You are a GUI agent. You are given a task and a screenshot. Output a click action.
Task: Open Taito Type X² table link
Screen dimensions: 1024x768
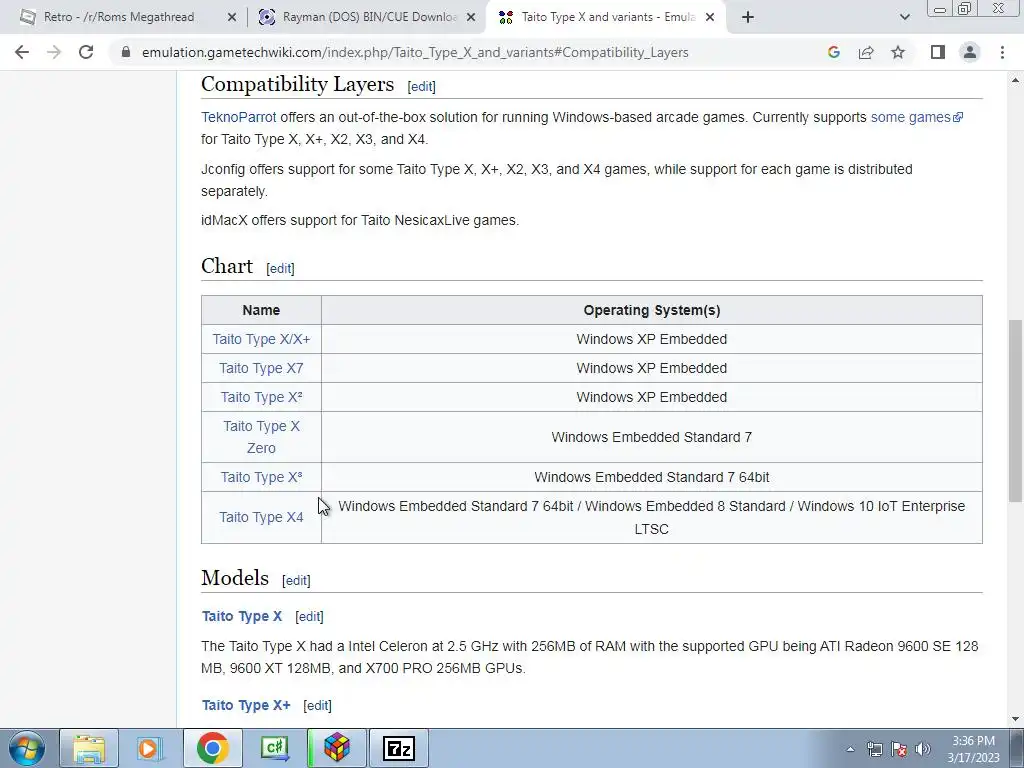[261, 397]
